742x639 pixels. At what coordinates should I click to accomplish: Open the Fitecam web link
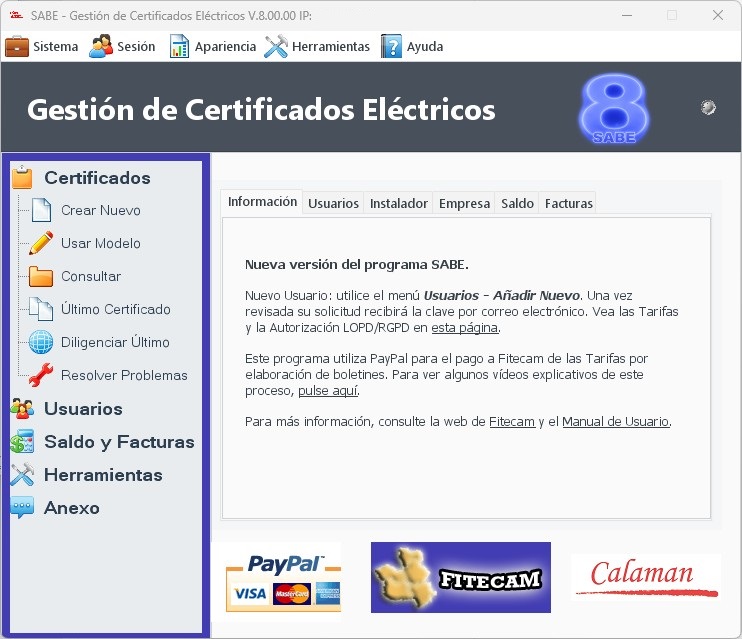(x=512, y=421)
